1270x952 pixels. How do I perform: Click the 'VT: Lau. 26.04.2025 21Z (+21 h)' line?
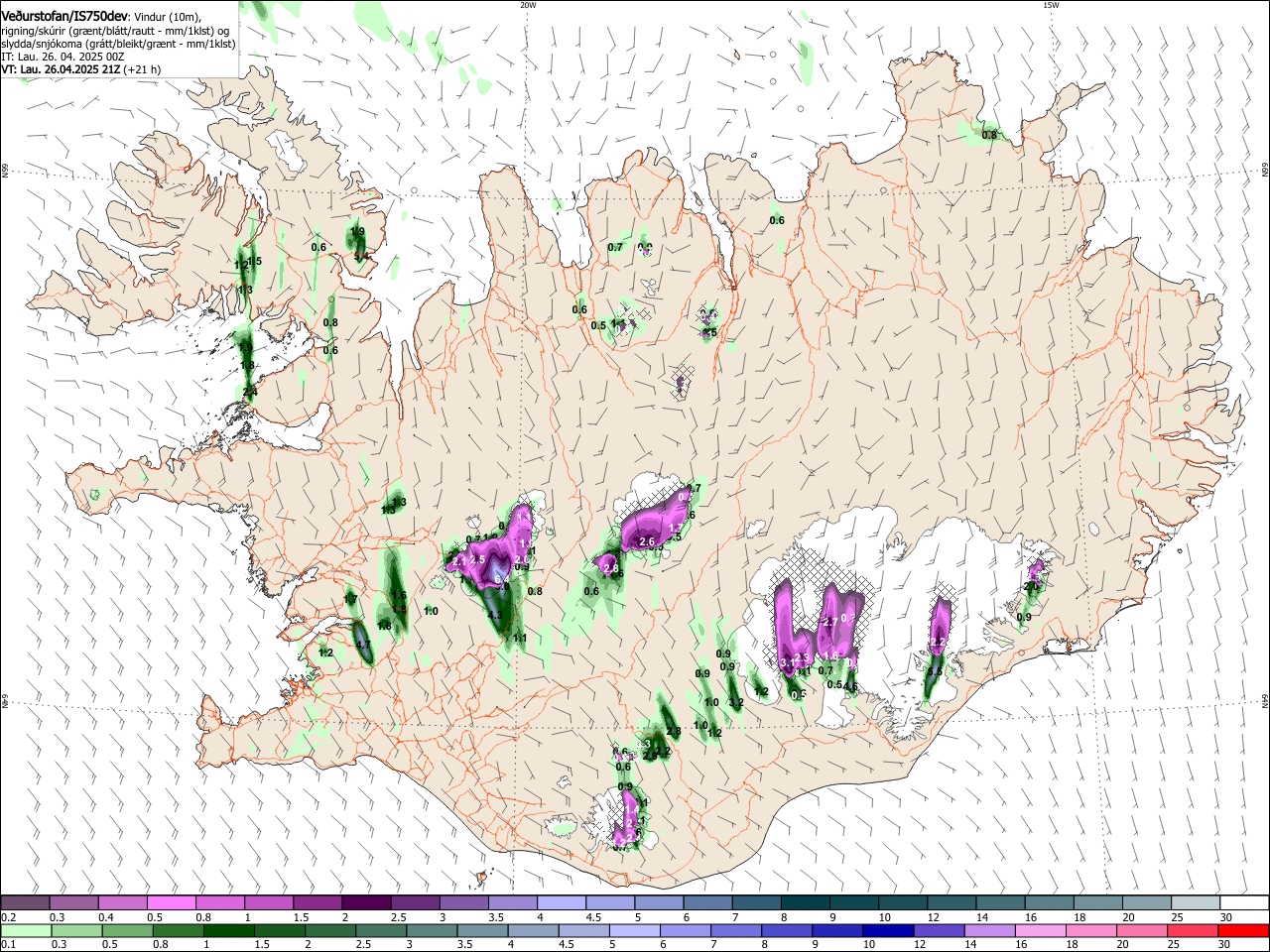pyautogui.click(x=80, y=70)
